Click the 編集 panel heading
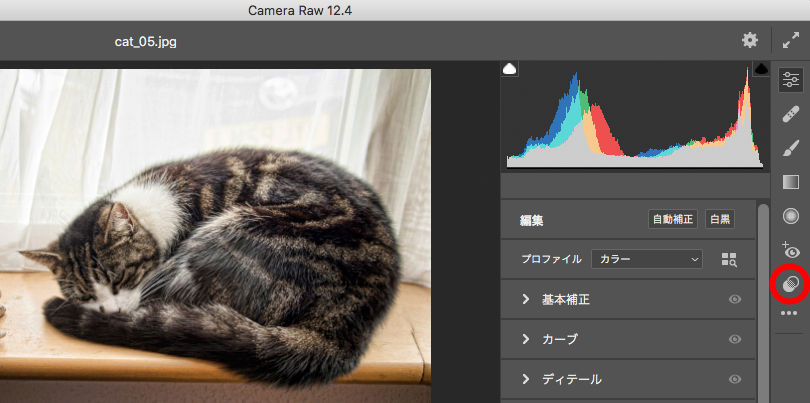The height and width of the screenshot is (403, 810). (x=532, y=221)
